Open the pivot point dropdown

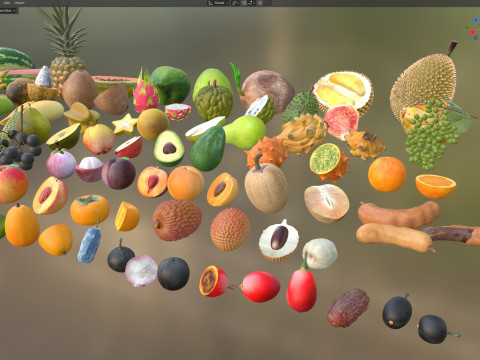235,3
